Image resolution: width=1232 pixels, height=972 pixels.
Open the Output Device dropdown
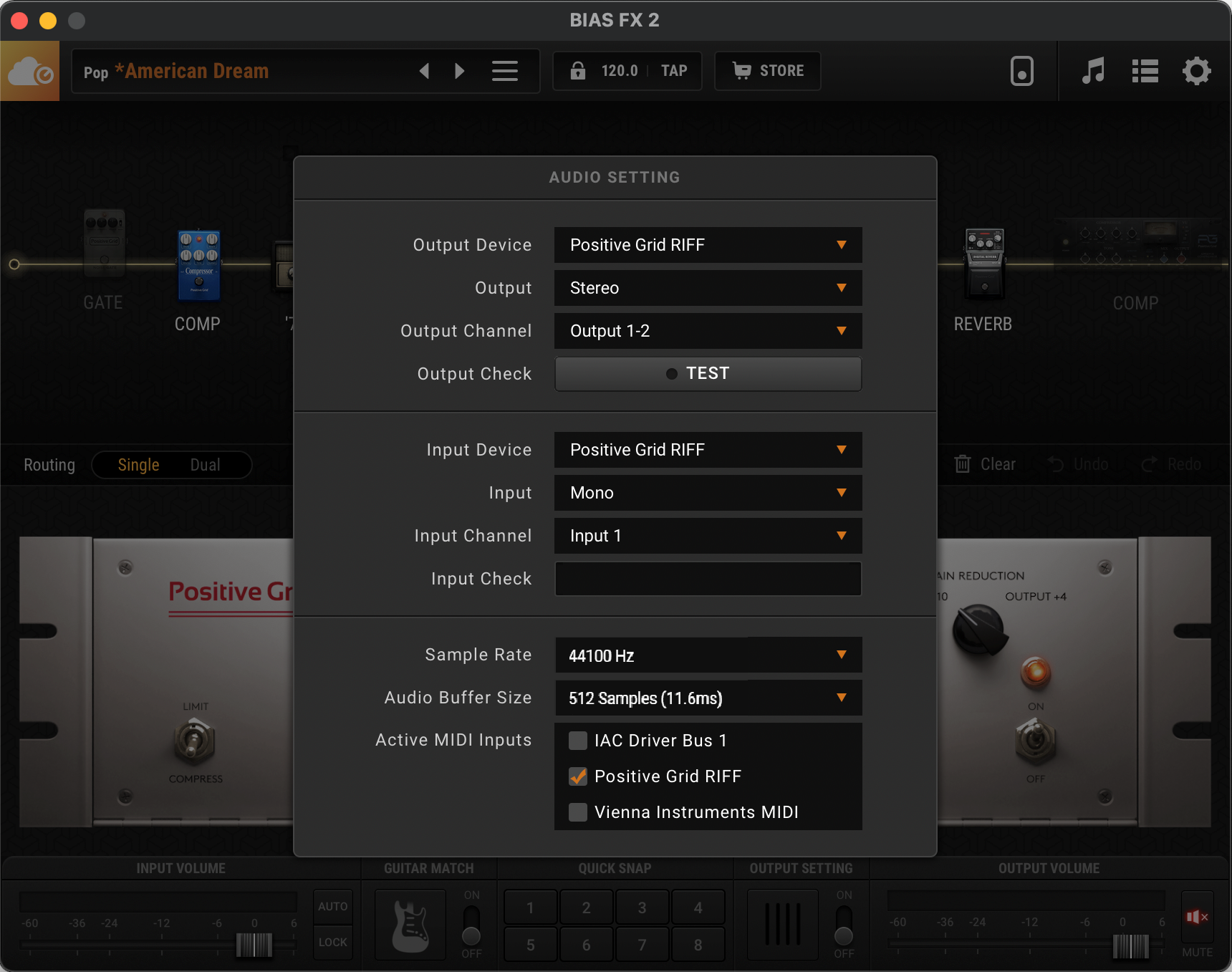pyautogui.click(x=708, y=245)
